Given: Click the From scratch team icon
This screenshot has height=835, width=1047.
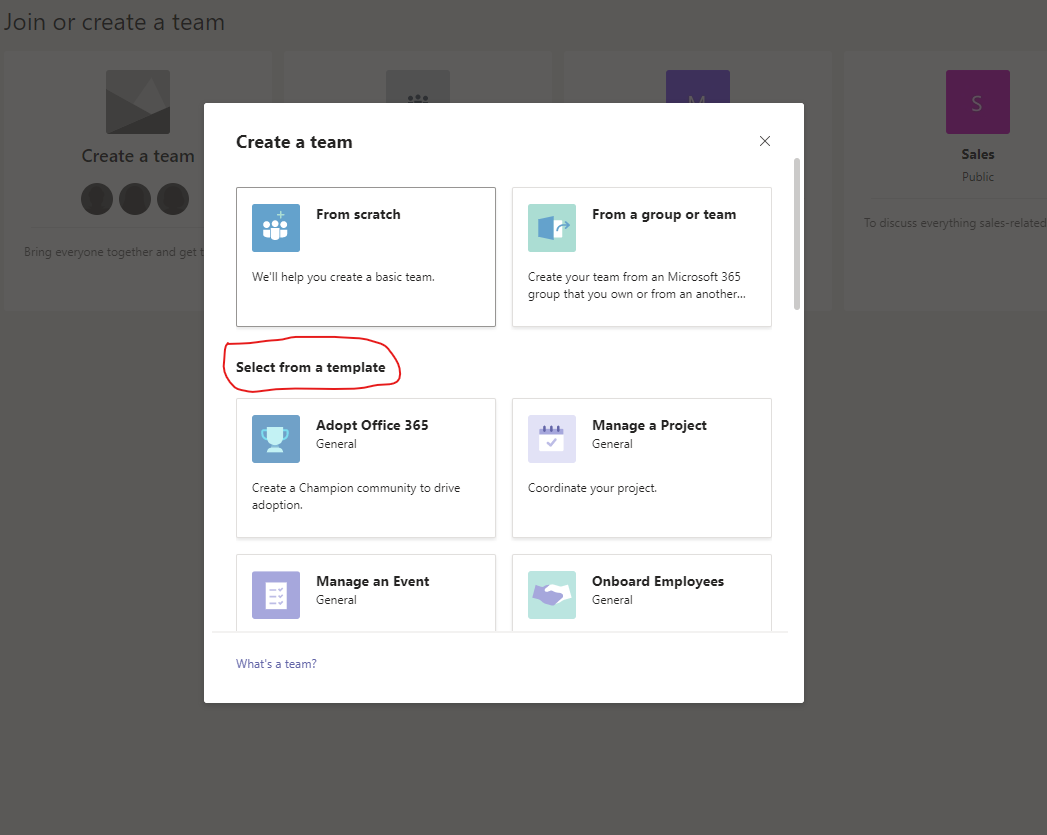Looking at the screenshot, I should [276, 228].
